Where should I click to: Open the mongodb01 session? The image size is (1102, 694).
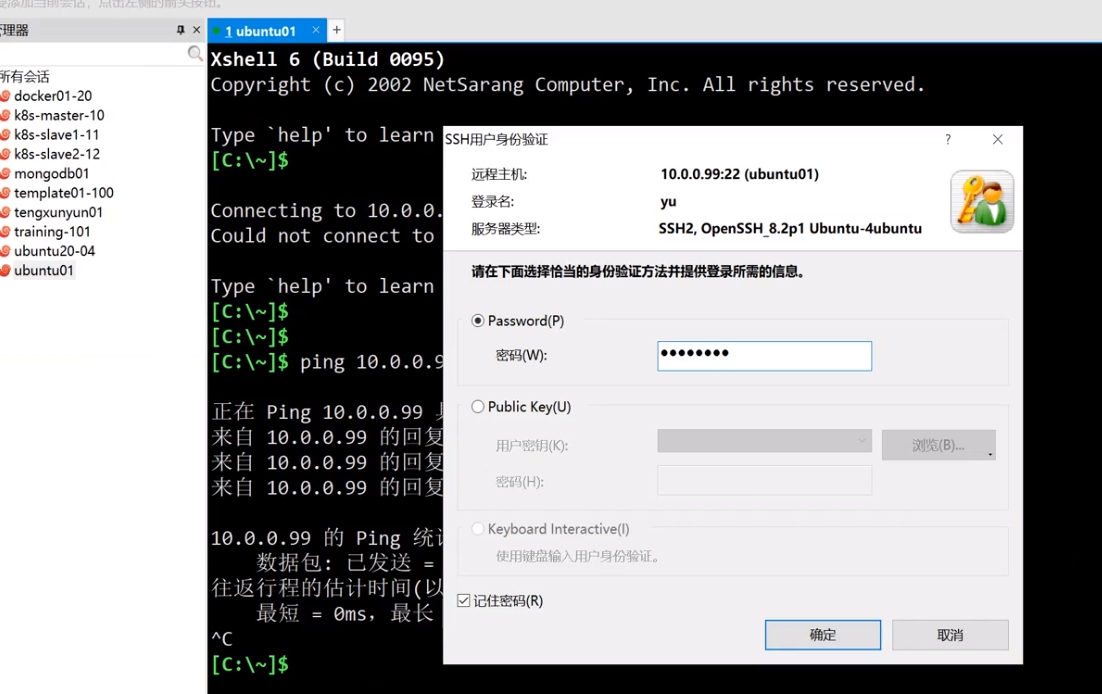tap(51, 174)
